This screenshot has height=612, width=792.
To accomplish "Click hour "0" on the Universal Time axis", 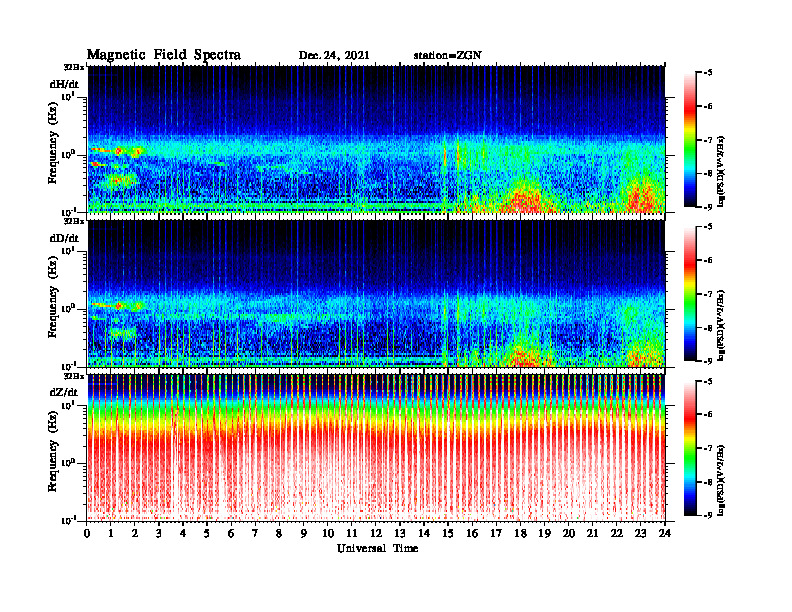I will [x=87, y=533].
